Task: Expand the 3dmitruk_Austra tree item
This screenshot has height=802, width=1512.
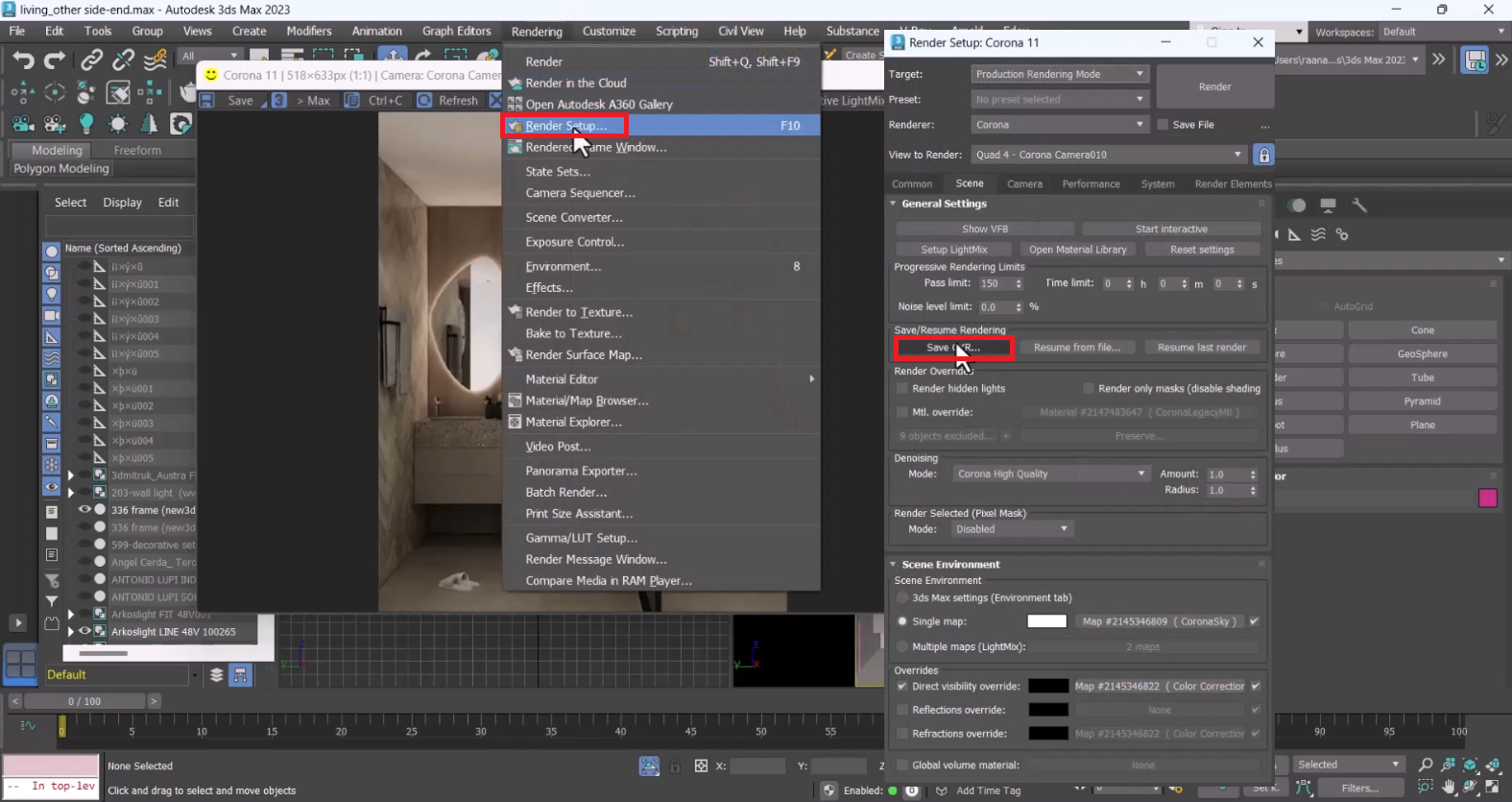Action: click(70, 475)
